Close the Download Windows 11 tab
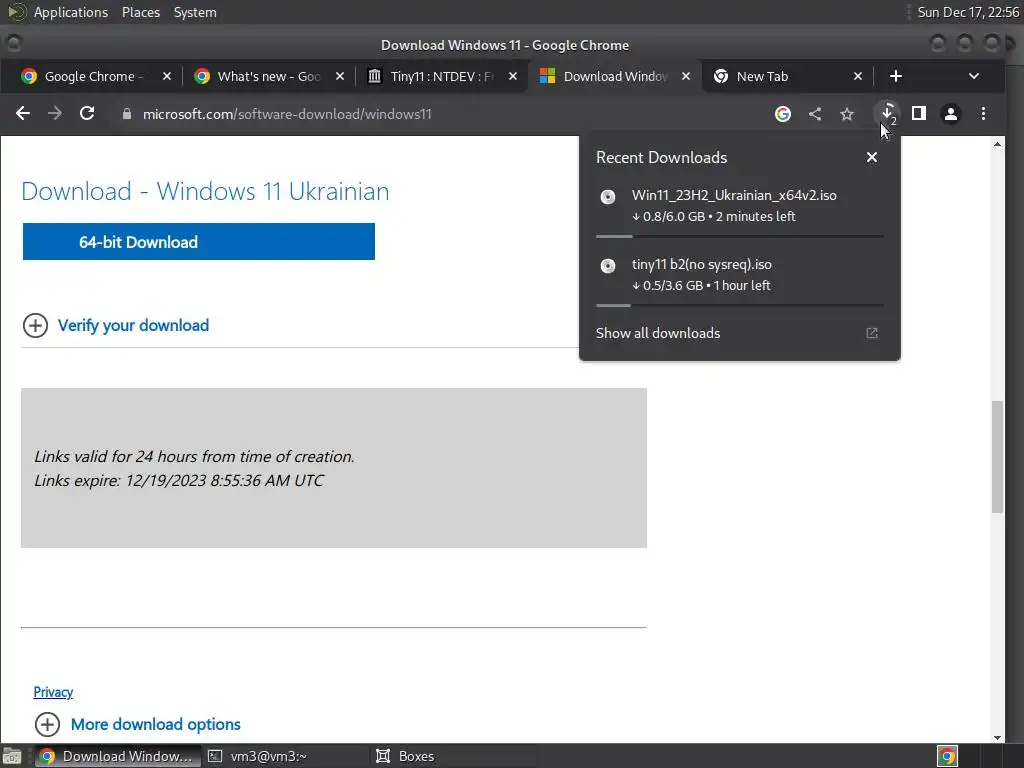The height and width of the screenshot is (768, 1024). tap(686, 76)
